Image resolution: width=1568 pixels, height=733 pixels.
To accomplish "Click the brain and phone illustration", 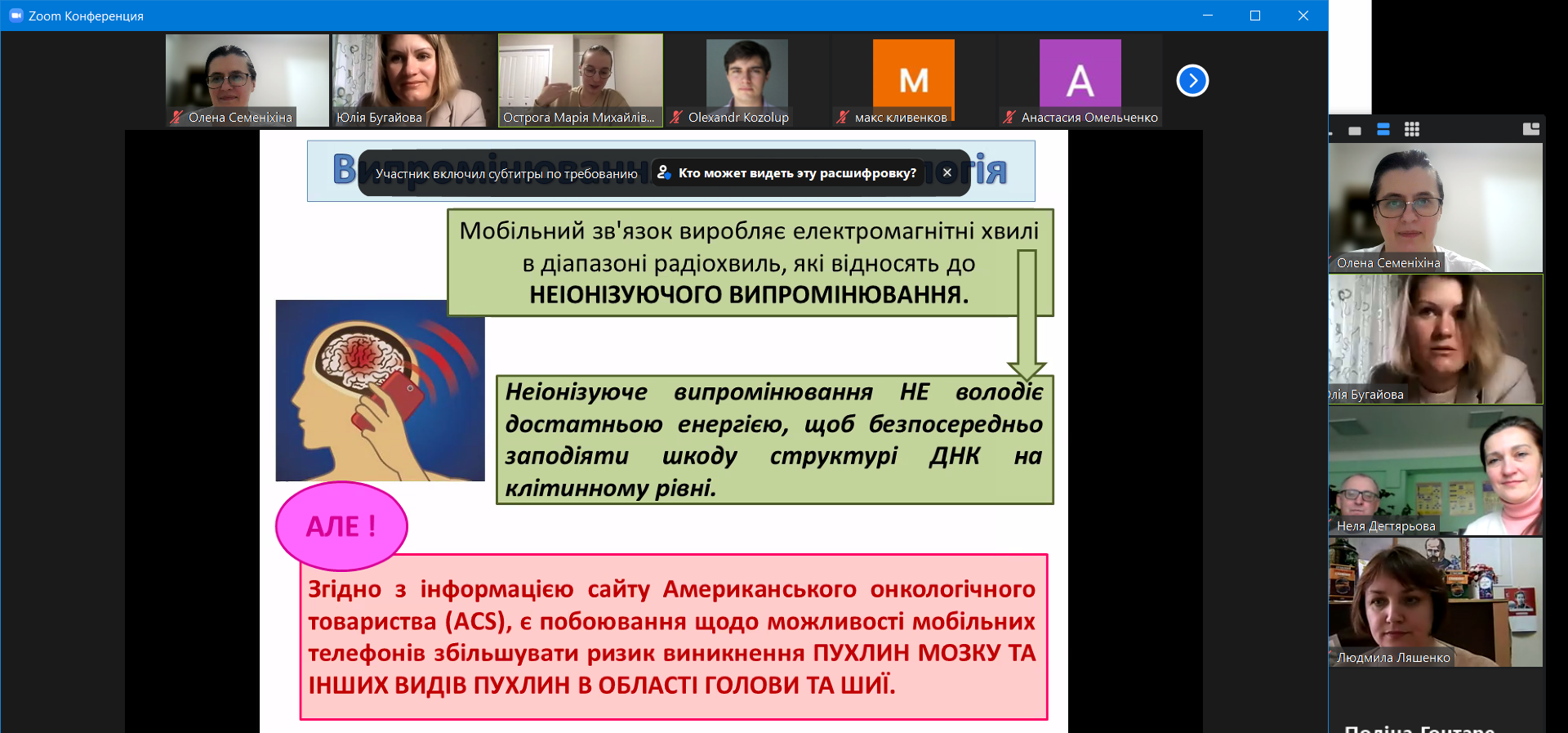I will pos(380,390).
